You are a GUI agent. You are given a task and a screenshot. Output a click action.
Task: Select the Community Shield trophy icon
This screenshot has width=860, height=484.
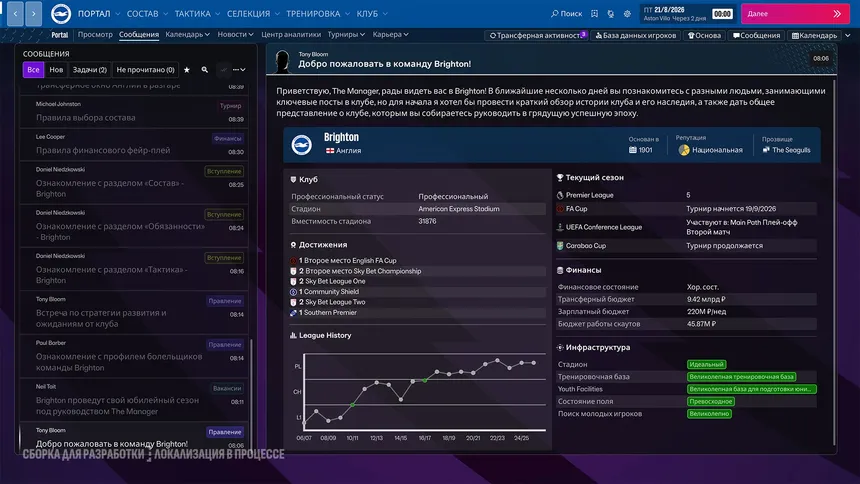point(293,292)
